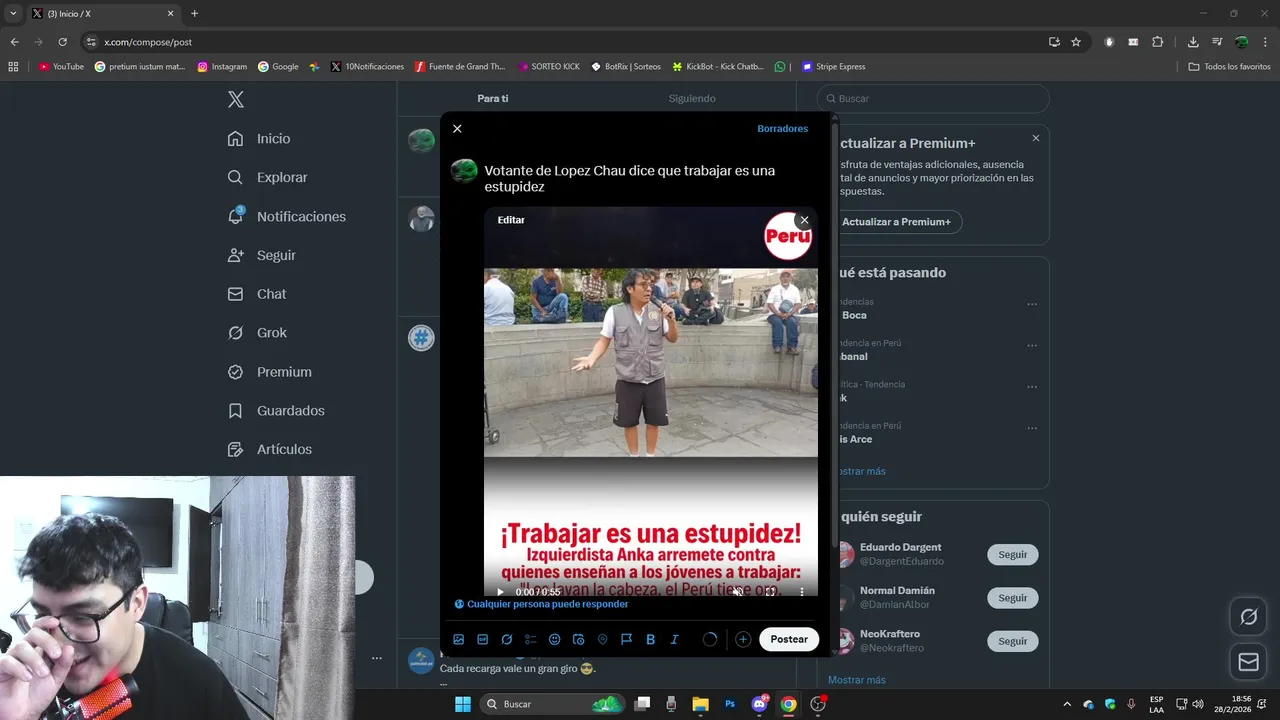Viewport: 1280px width, 720px height.
Task: Reload the page in Chrome
Action: pyautogui.click(x=62, y=42)
